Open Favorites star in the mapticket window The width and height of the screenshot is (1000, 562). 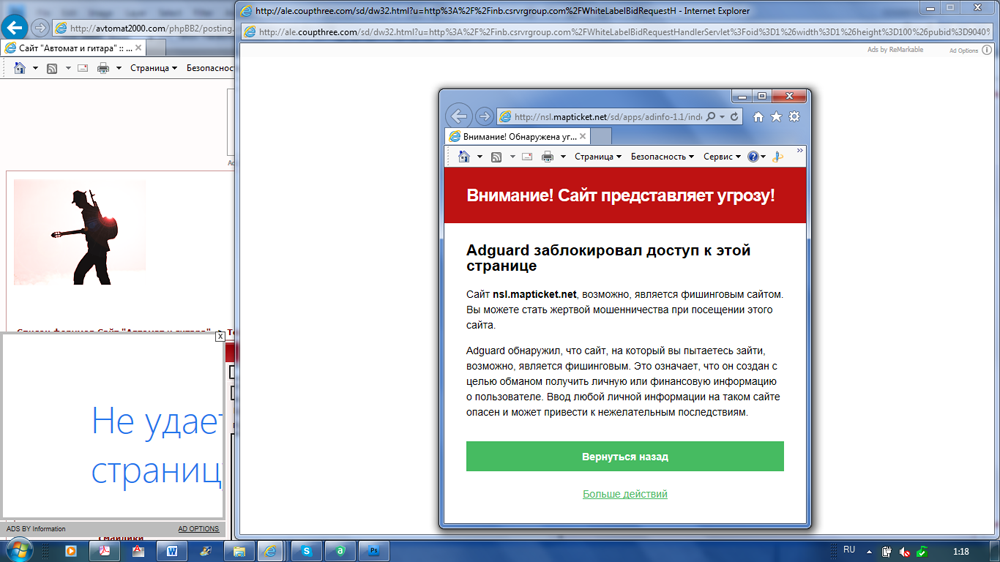pyautogui.click(x=776, y=117)
